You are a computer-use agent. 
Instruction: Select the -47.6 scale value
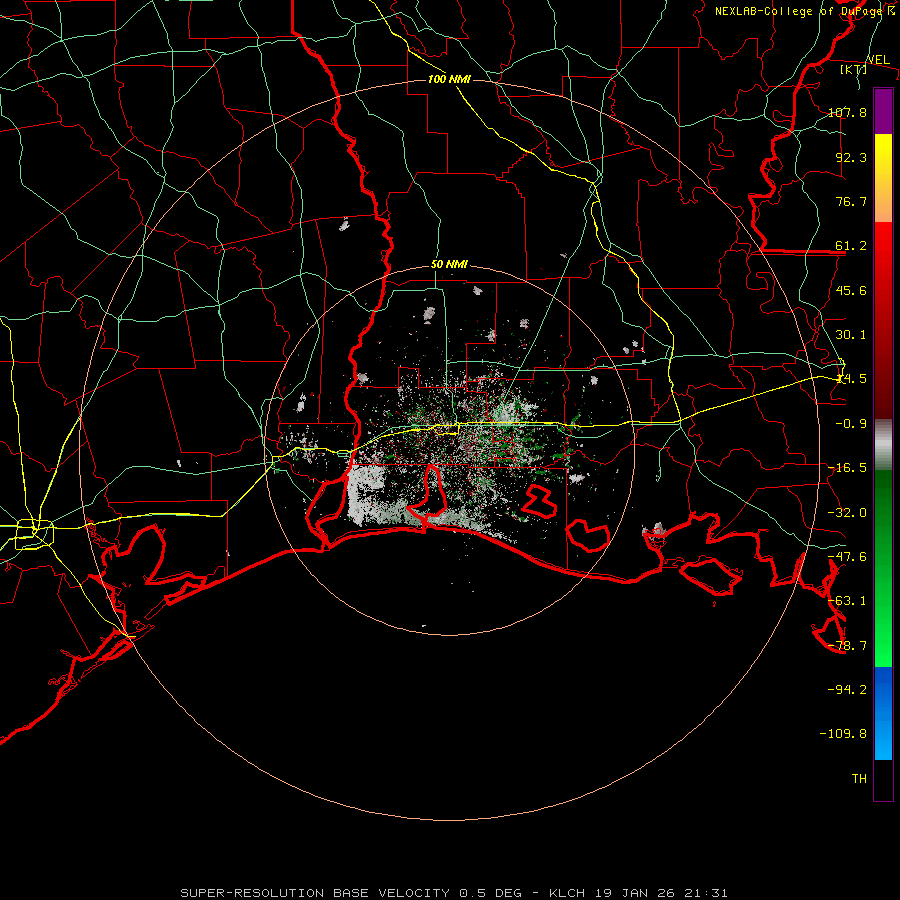click(x=847, y=557)
